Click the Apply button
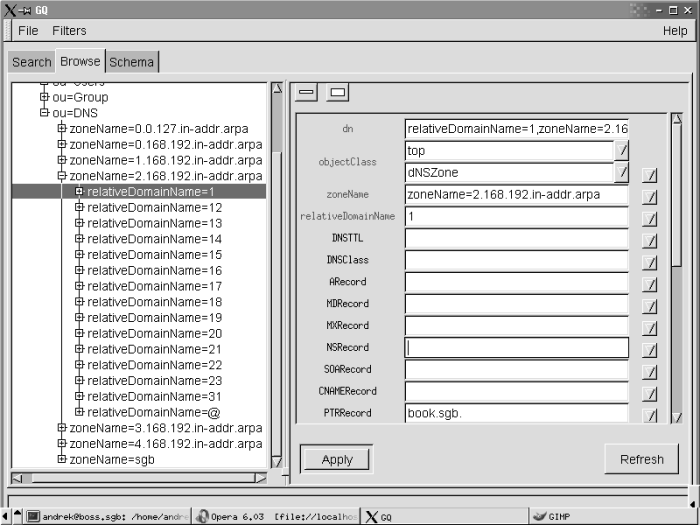The height and width of the screenshot is (525, 700). [337, 459]
